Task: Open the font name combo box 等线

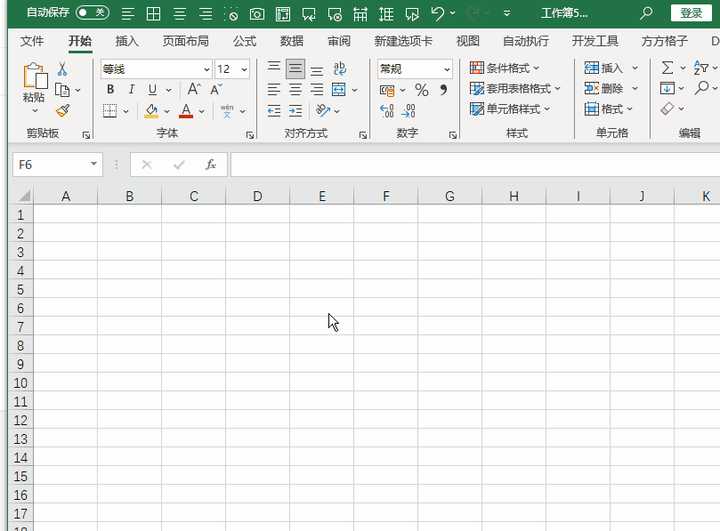Action: [x=156, y=69]
